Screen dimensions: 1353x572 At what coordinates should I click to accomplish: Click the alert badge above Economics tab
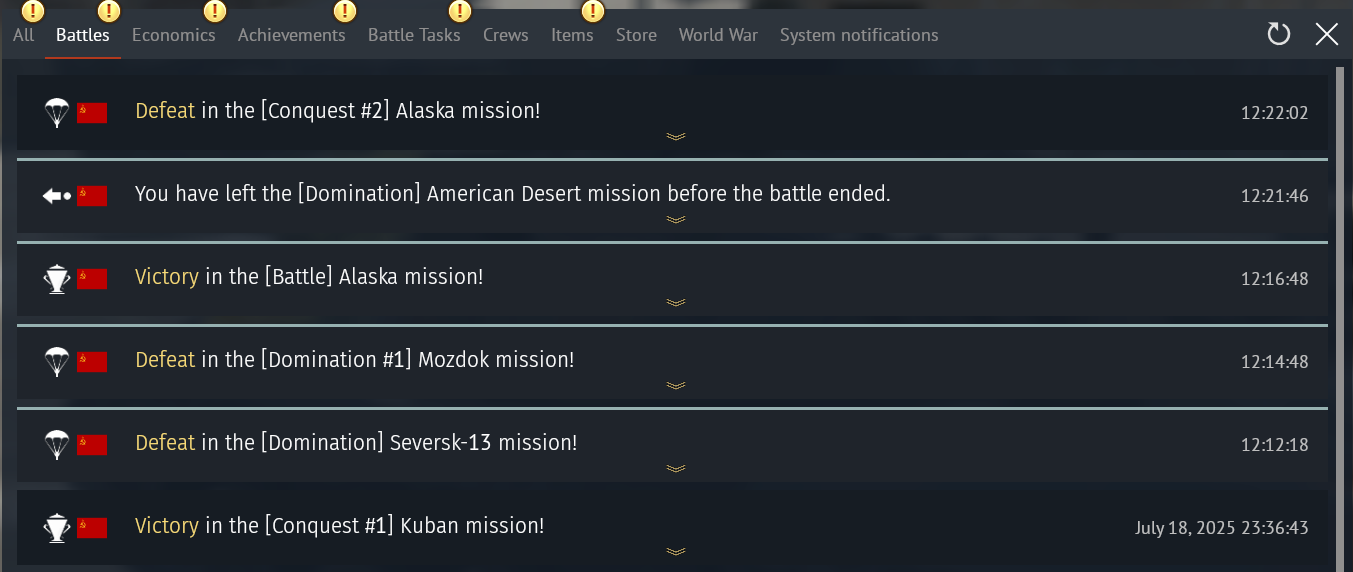[x=215, y=12]
